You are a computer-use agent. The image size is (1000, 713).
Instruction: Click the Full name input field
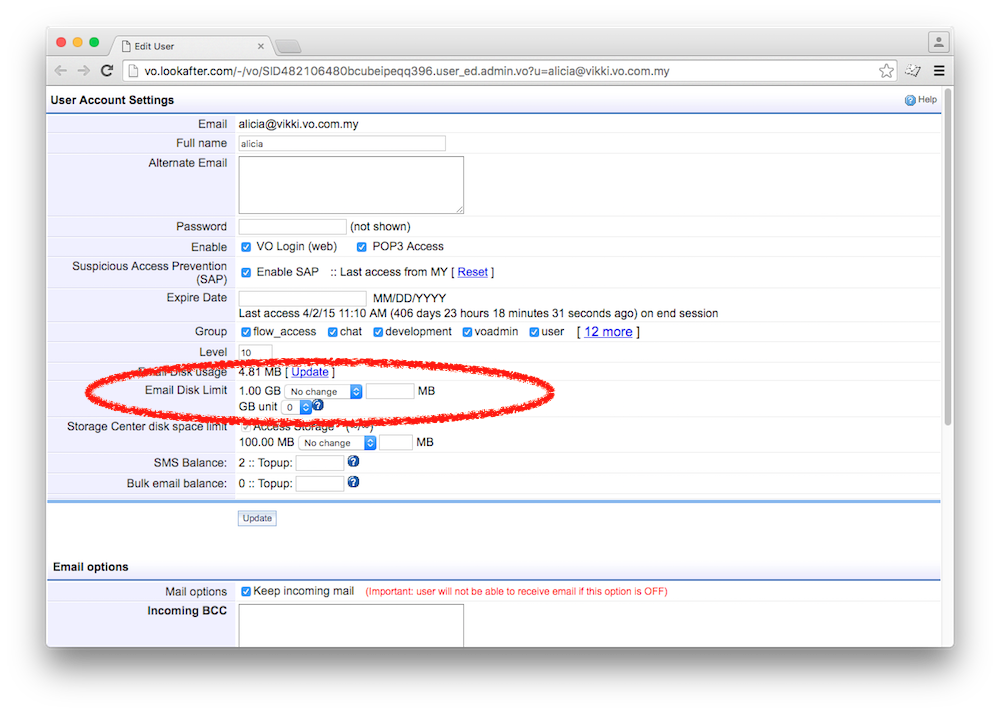click(342, 143)
